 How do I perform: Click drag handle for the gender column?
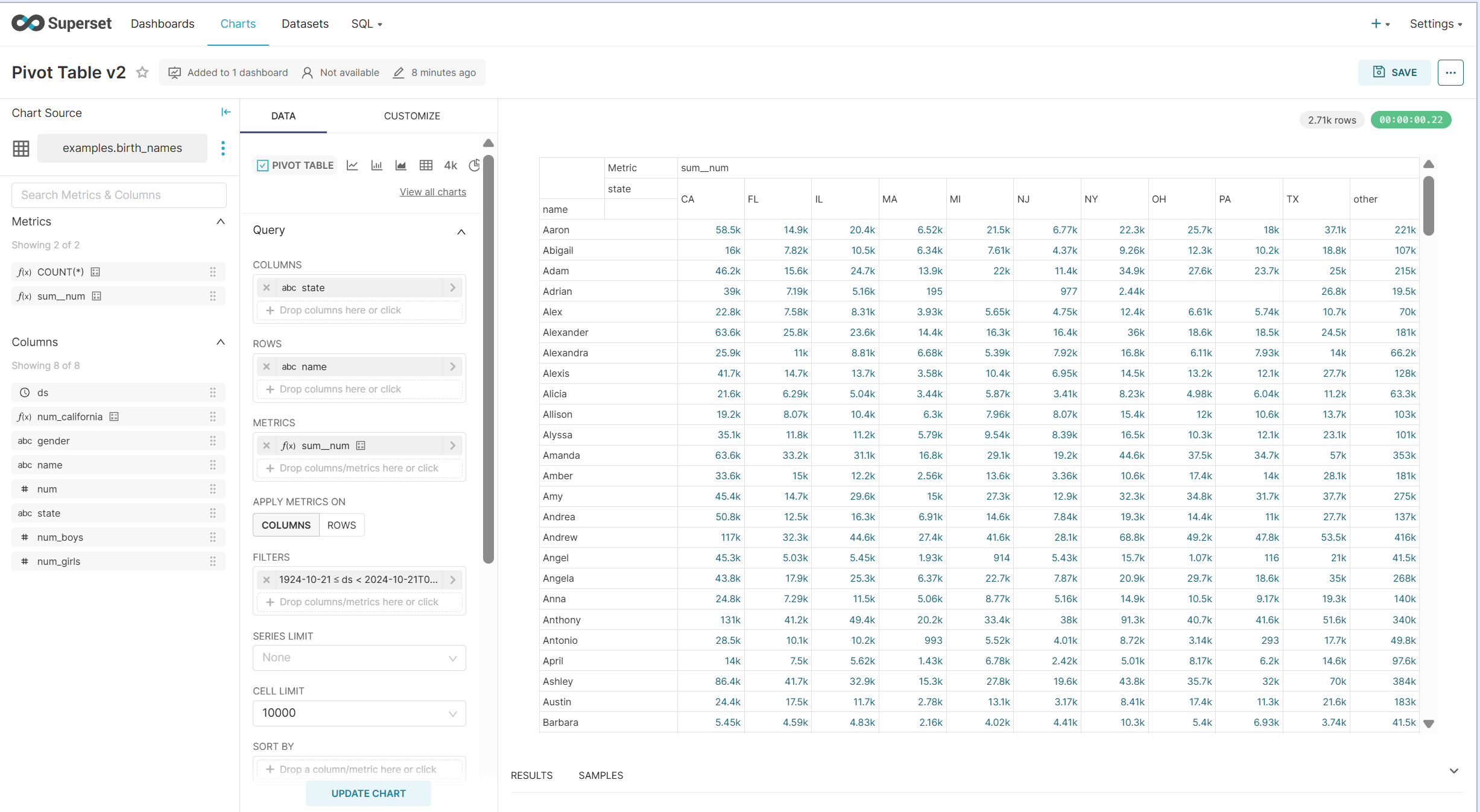213,441
